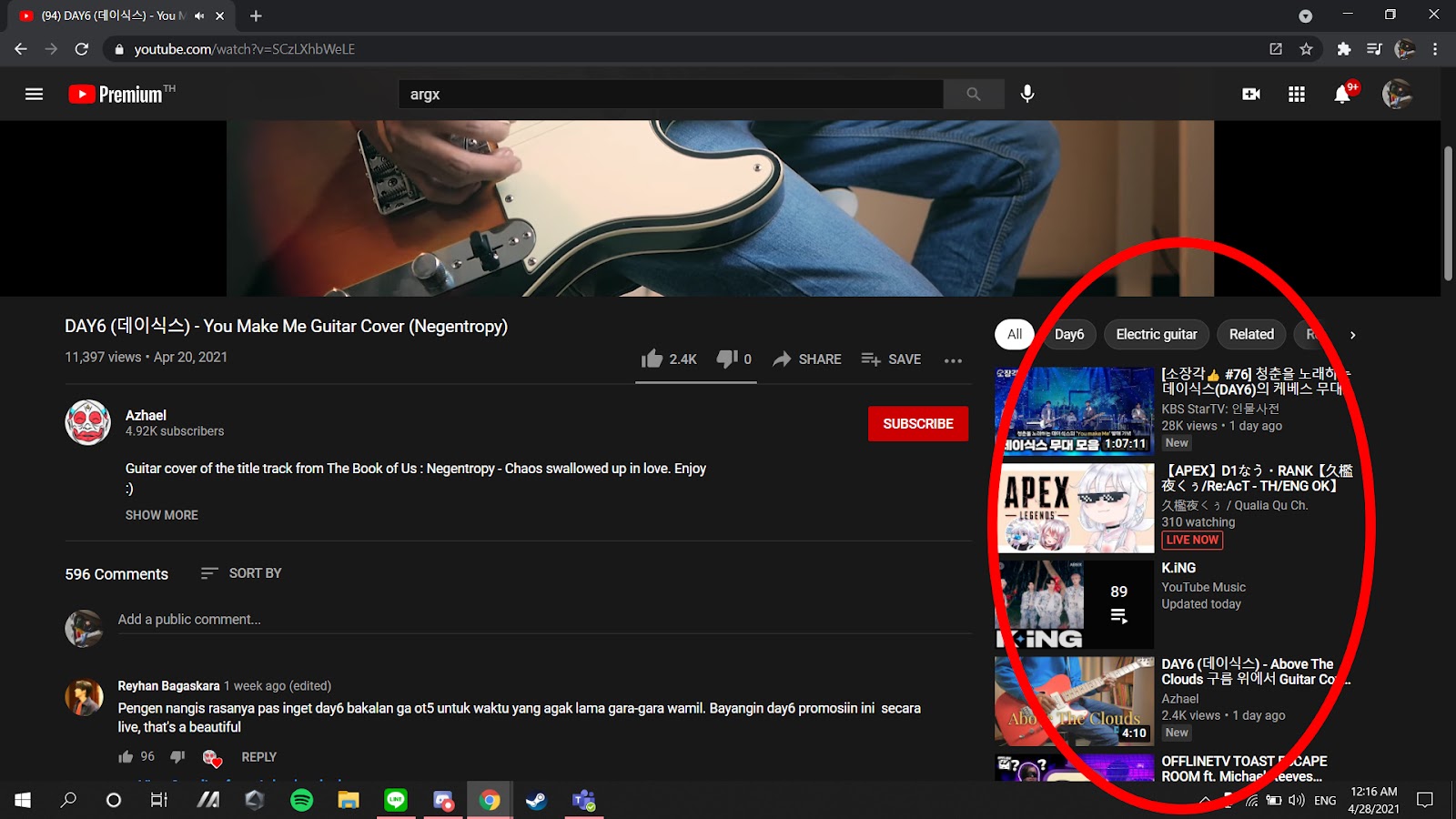Open LINE from the taskbar
Viewport: 1456px width, 819px height.
[396, 800]
